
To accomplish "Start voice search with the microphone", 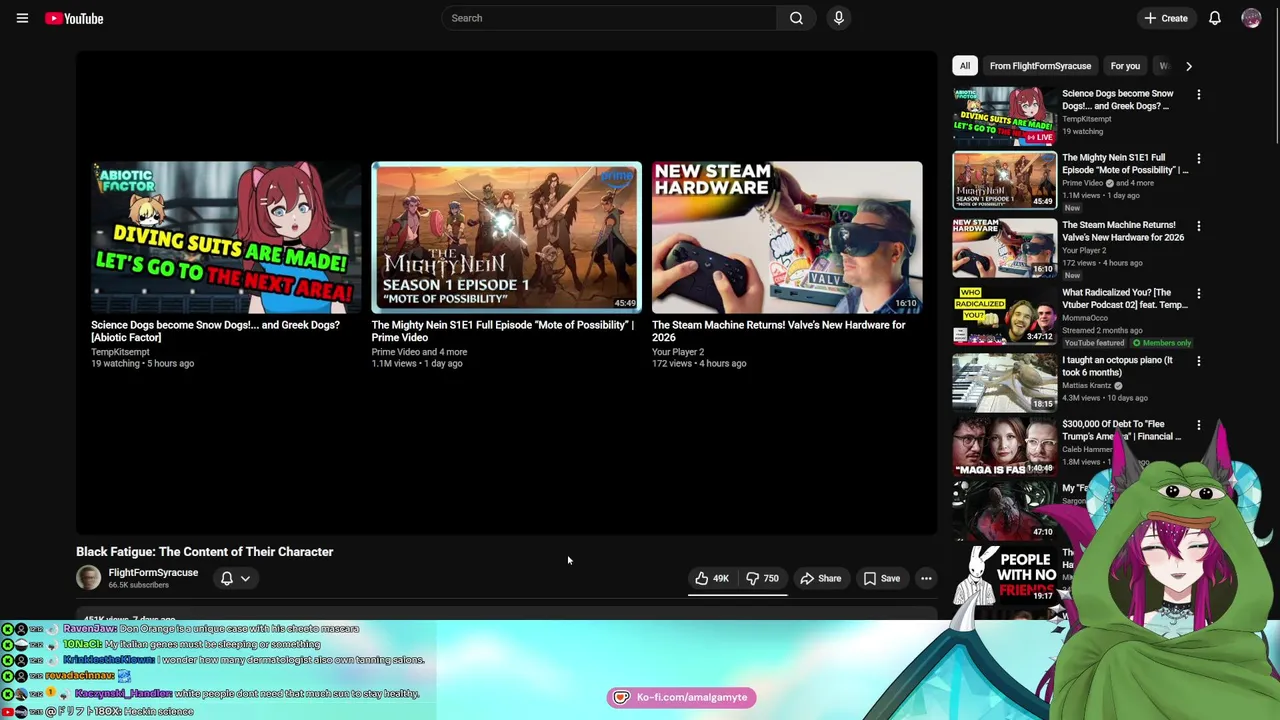I will (x=839, y=18).
